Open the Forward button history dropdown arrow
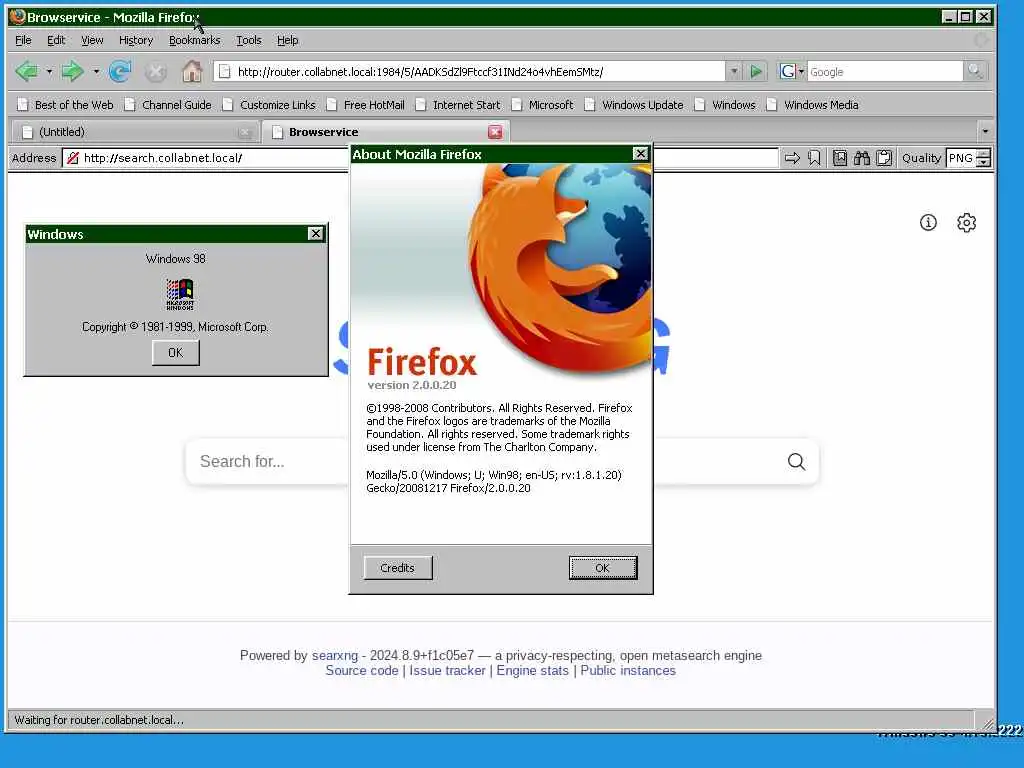Screen dimensions: 1024x768 (x=96, y=71)
